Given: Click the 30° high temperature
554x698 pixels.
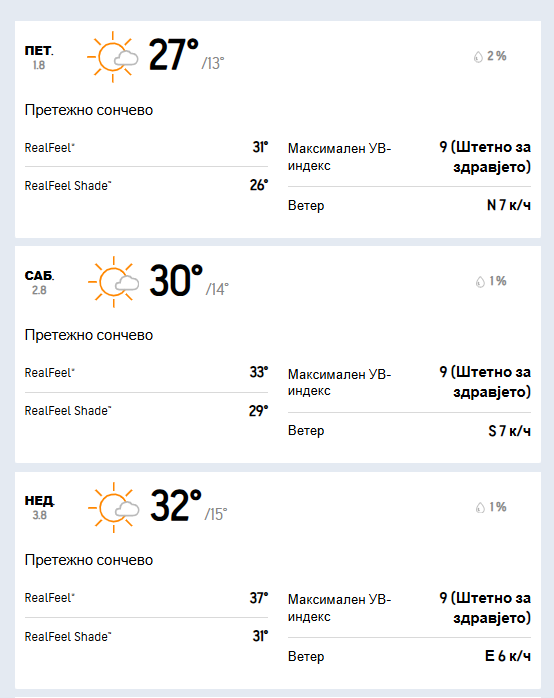Looking at the screenshot, I should (x=176, y=280).
